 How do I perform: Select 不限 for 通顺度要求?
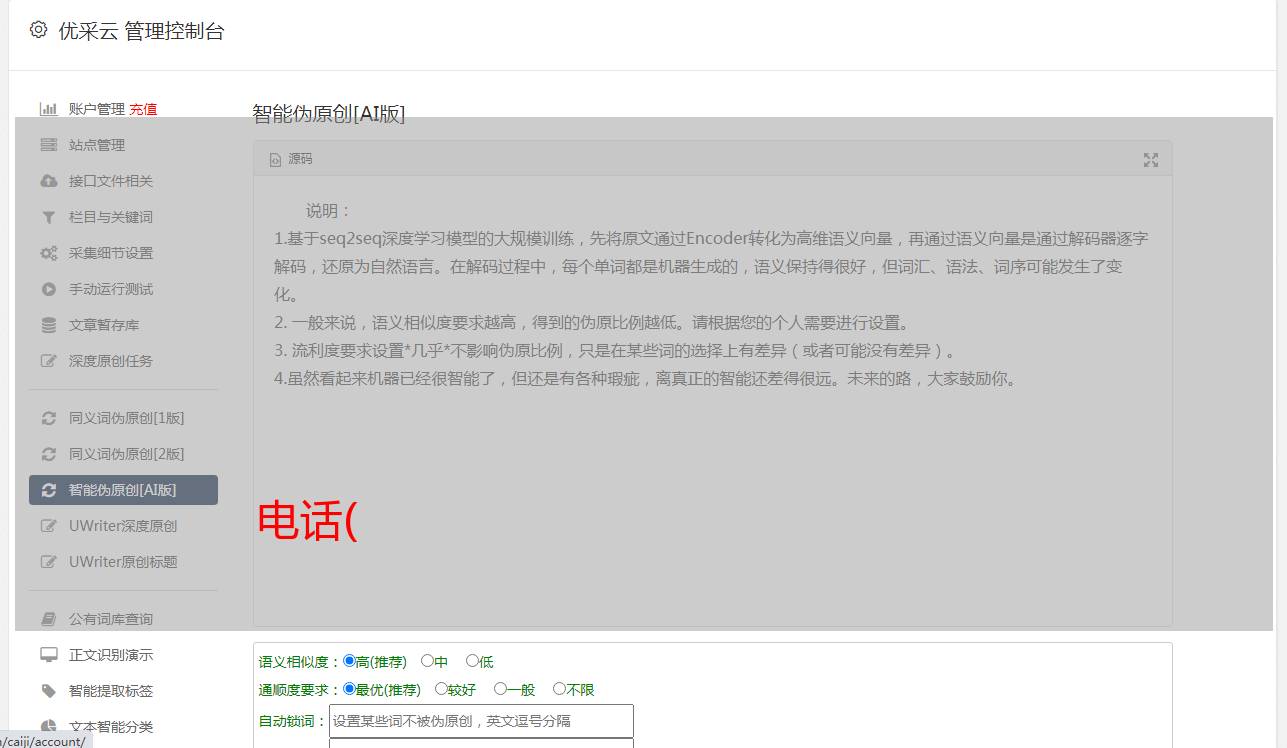click(559, 689)
